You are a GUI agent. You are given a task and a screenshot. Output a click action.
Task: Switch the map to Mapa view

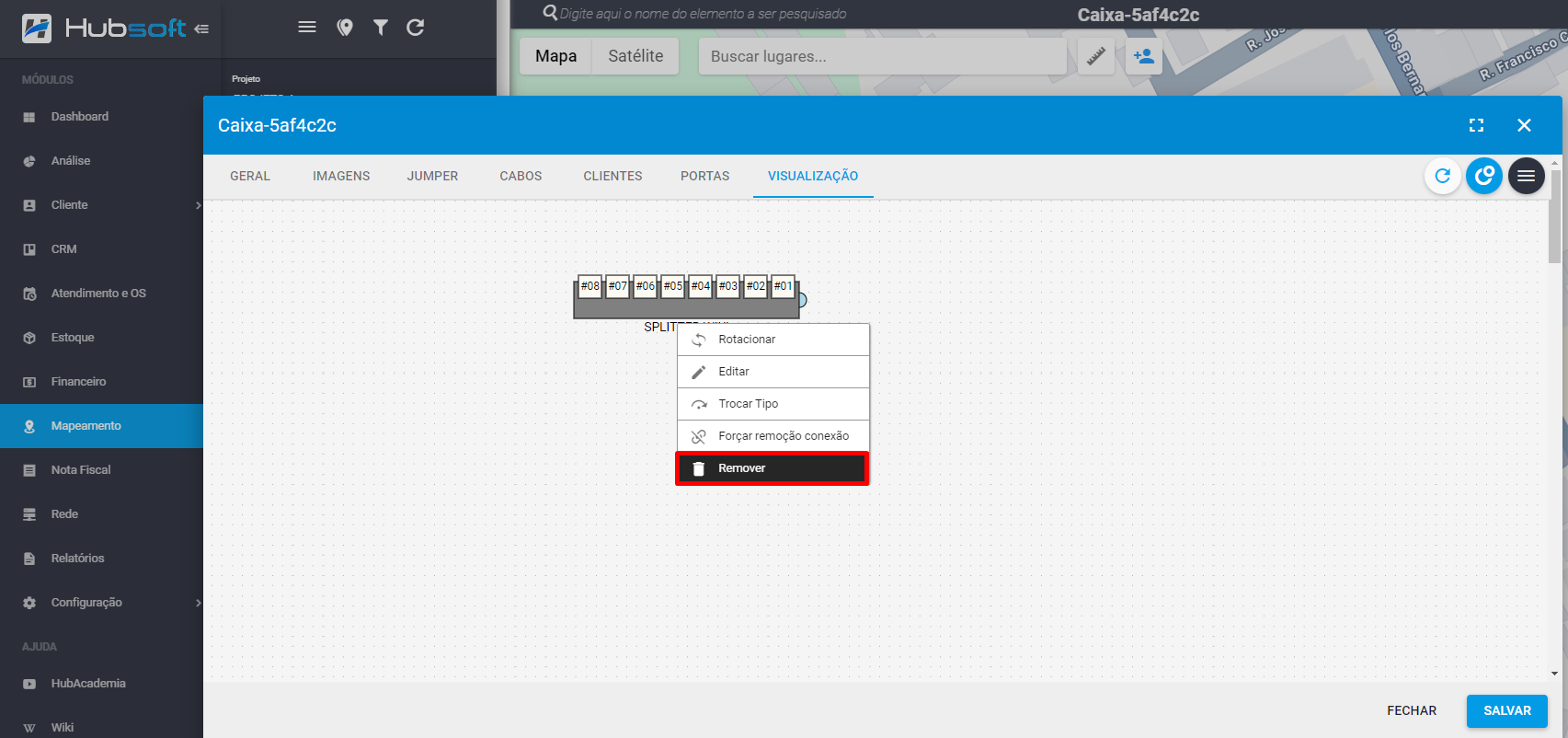click(556, 56)
